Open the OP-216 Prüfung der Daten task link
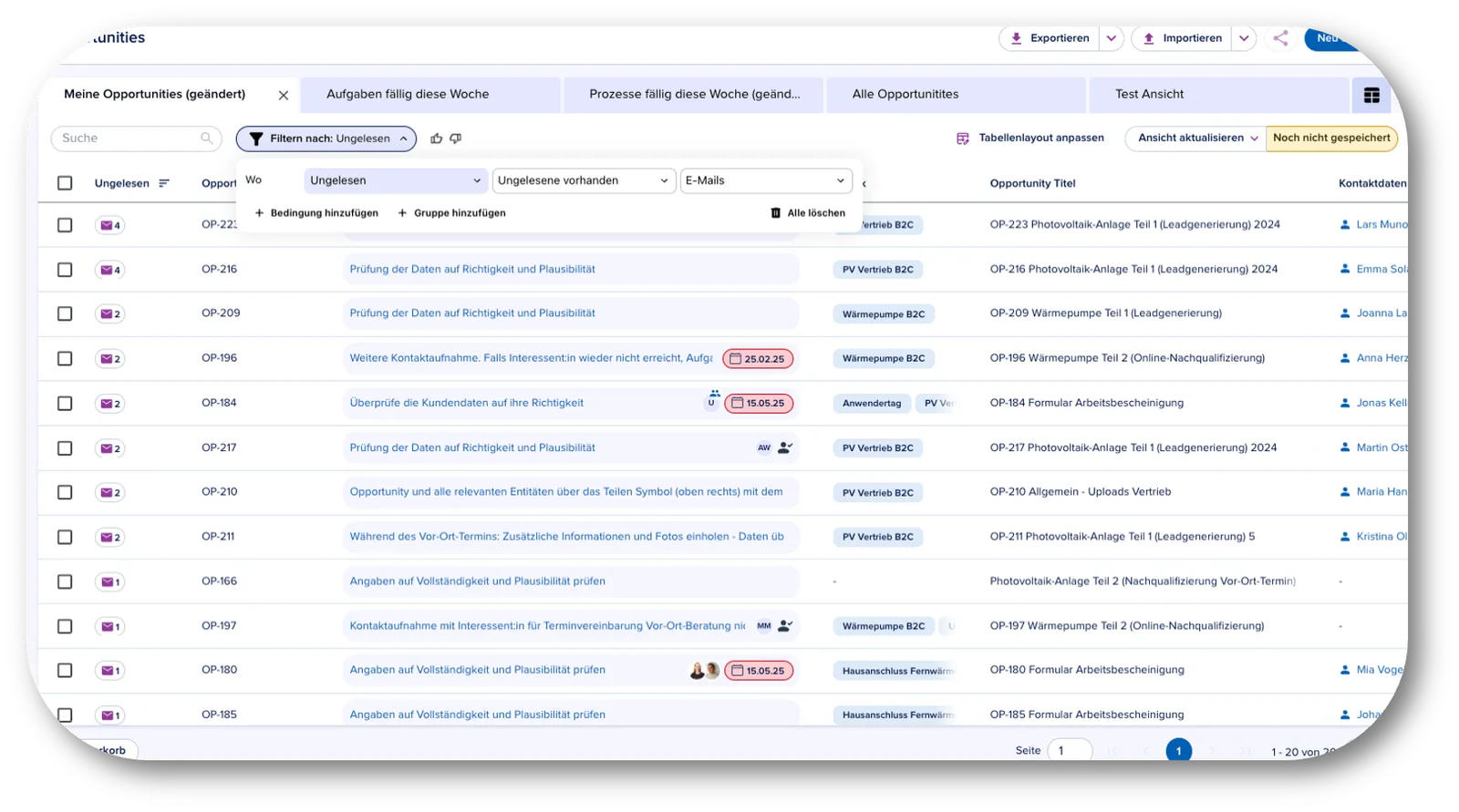 click(472, 269)
